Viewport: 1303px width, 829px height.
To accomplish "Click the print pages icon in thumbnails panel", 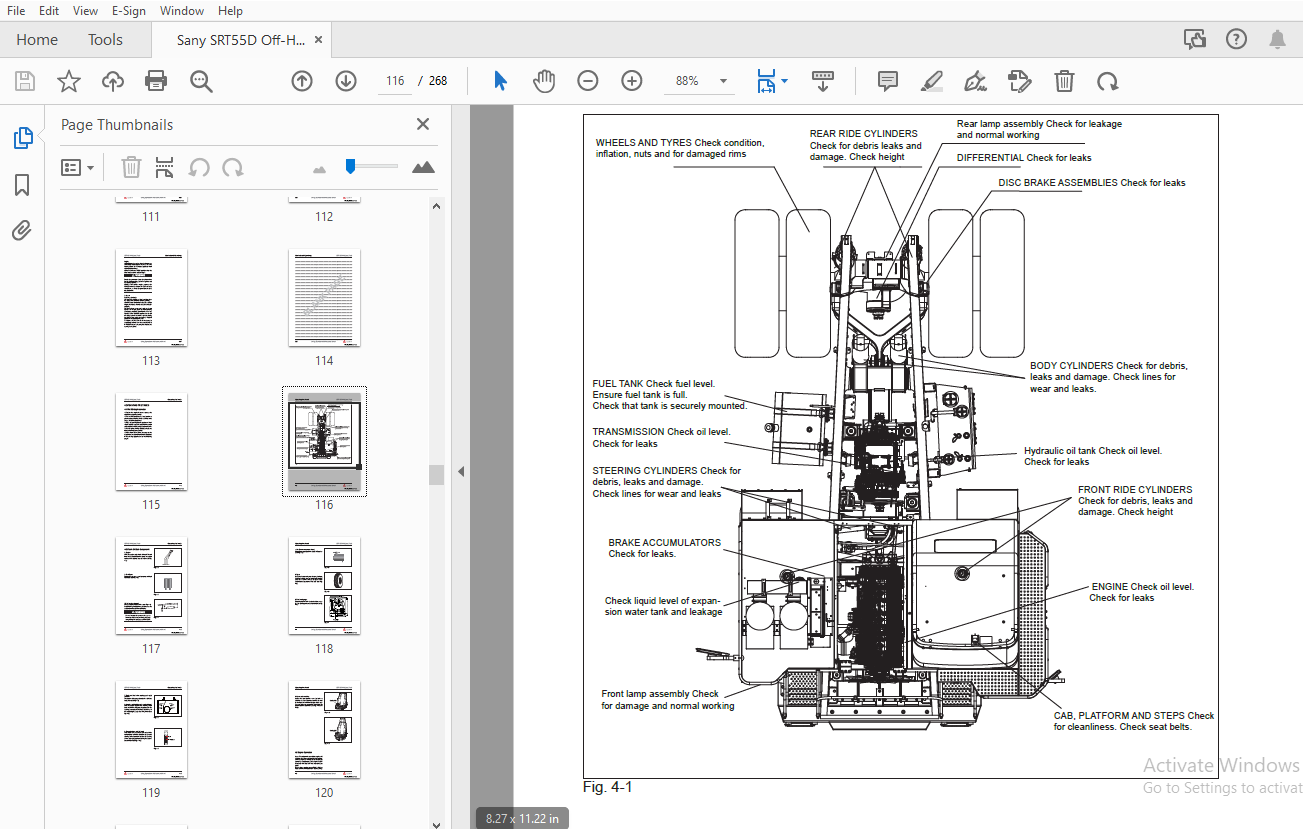I will (165, 167).
